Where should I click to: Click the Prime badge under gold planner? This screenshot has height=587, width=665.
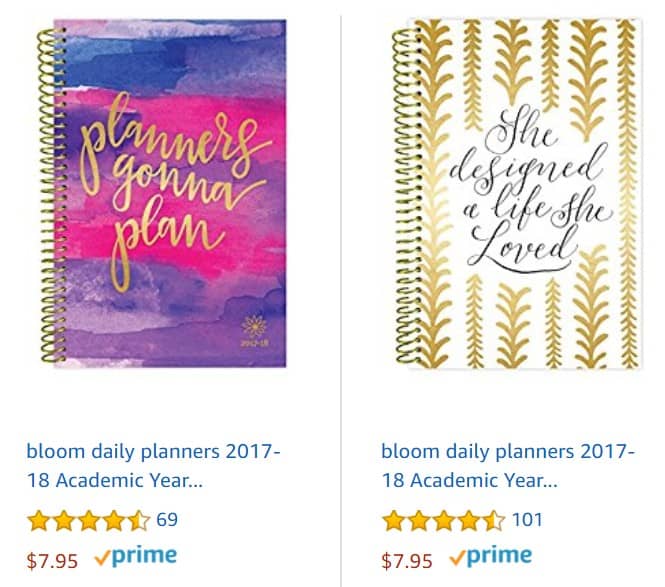[490, 556]
